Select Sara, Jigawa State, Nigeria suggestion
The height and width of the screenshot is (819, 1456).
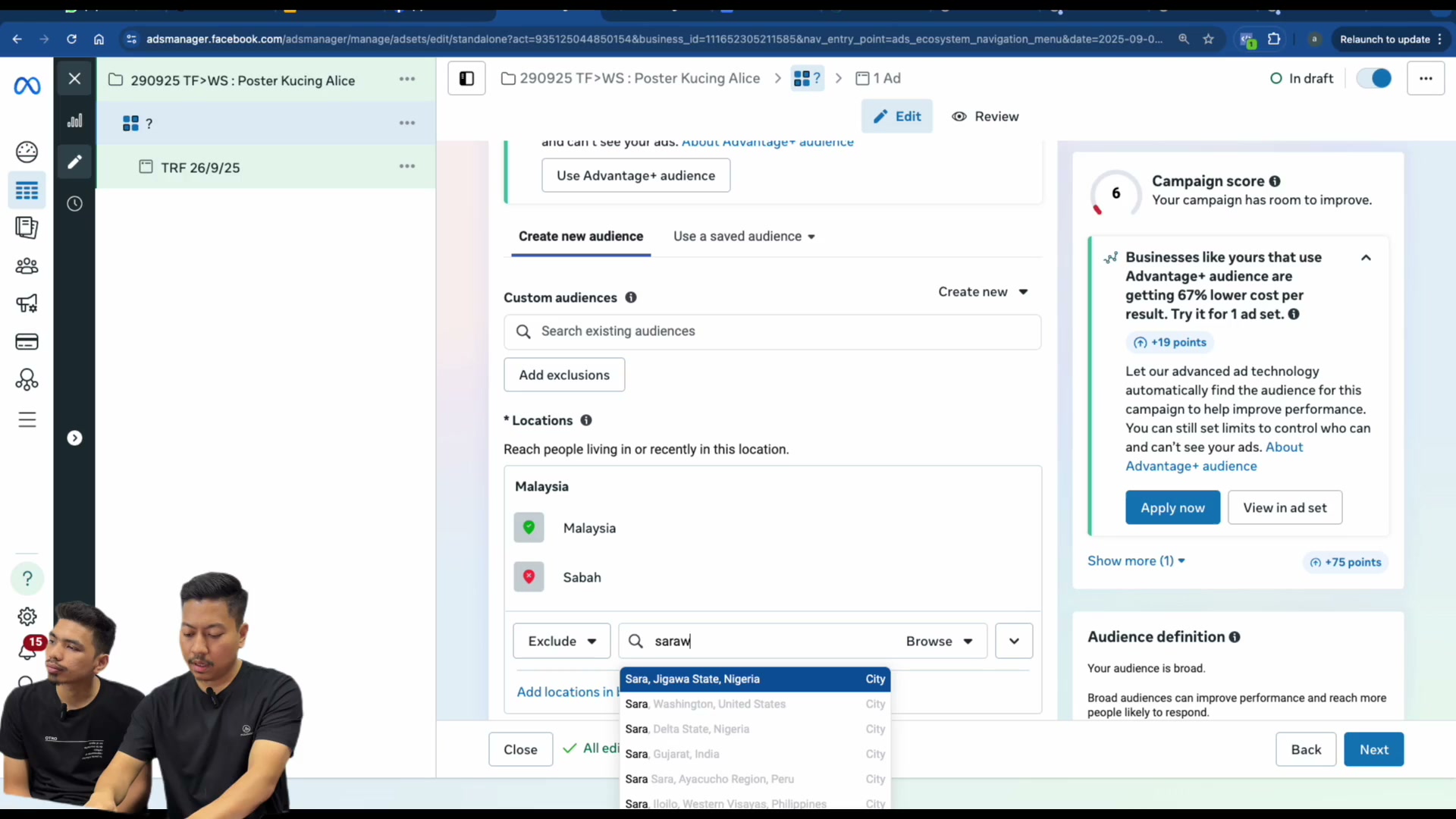click(755, 679)
